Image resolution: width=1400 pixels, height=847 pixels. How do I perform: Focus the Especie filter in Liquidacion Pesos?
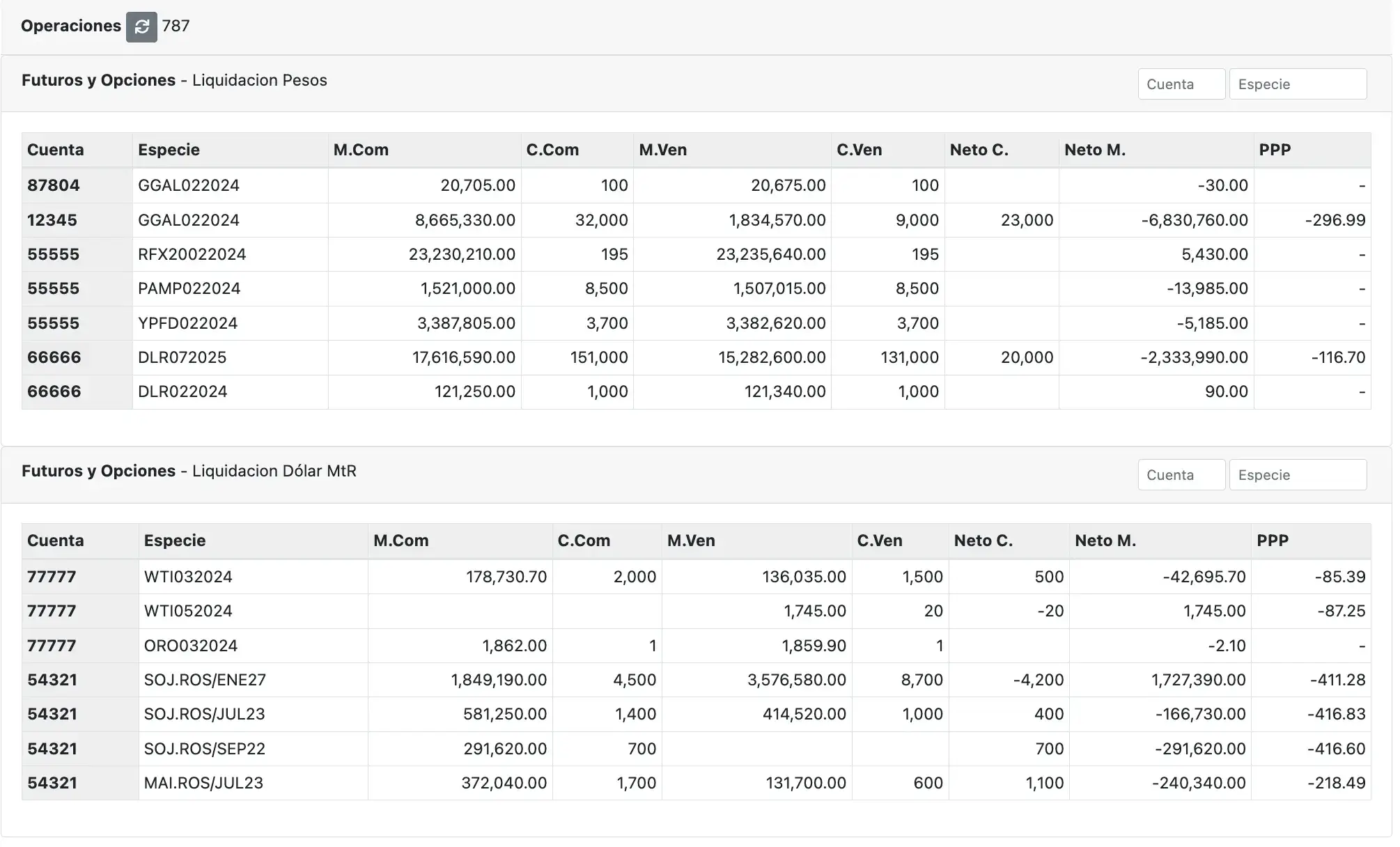coord(1297,84)
